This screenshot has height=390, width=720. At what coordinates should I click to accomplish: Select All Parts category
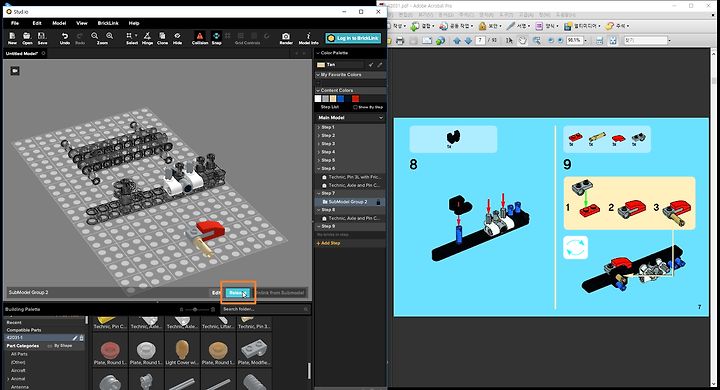tap(19, 354)
